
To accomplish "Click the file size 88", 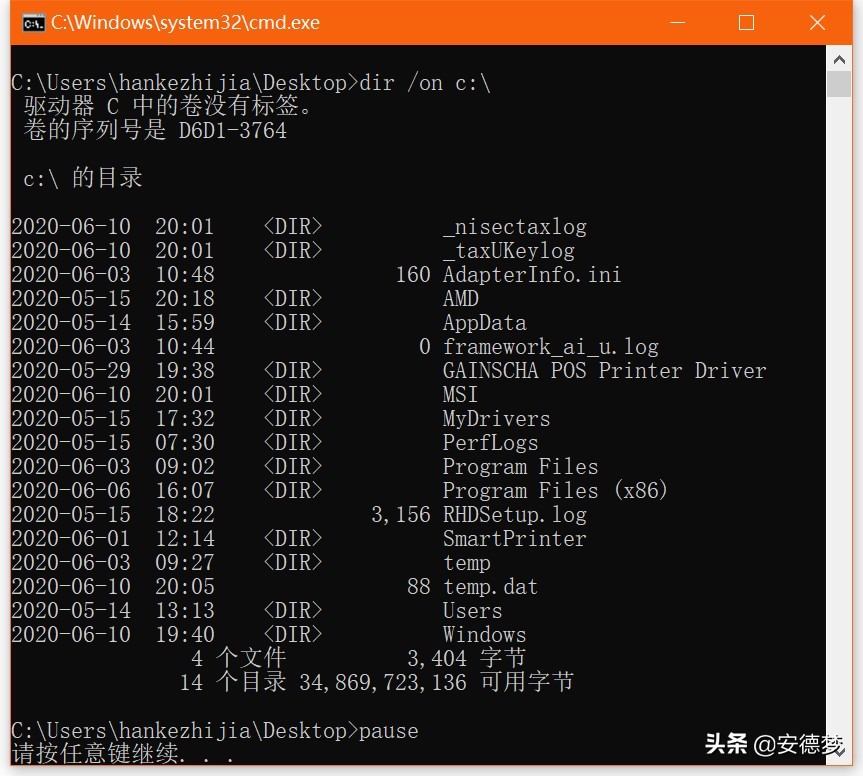I will [x=419, y=587].
